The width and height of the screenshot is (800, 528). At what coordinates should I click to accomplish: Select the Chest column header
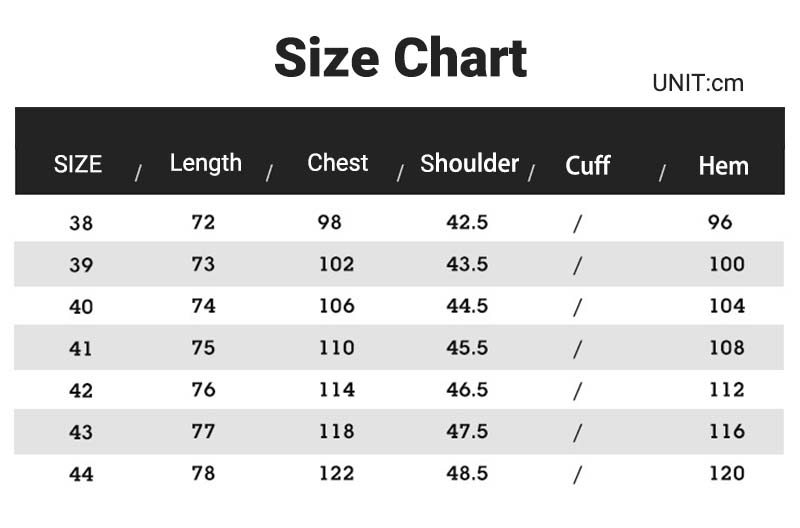point(337,163)
